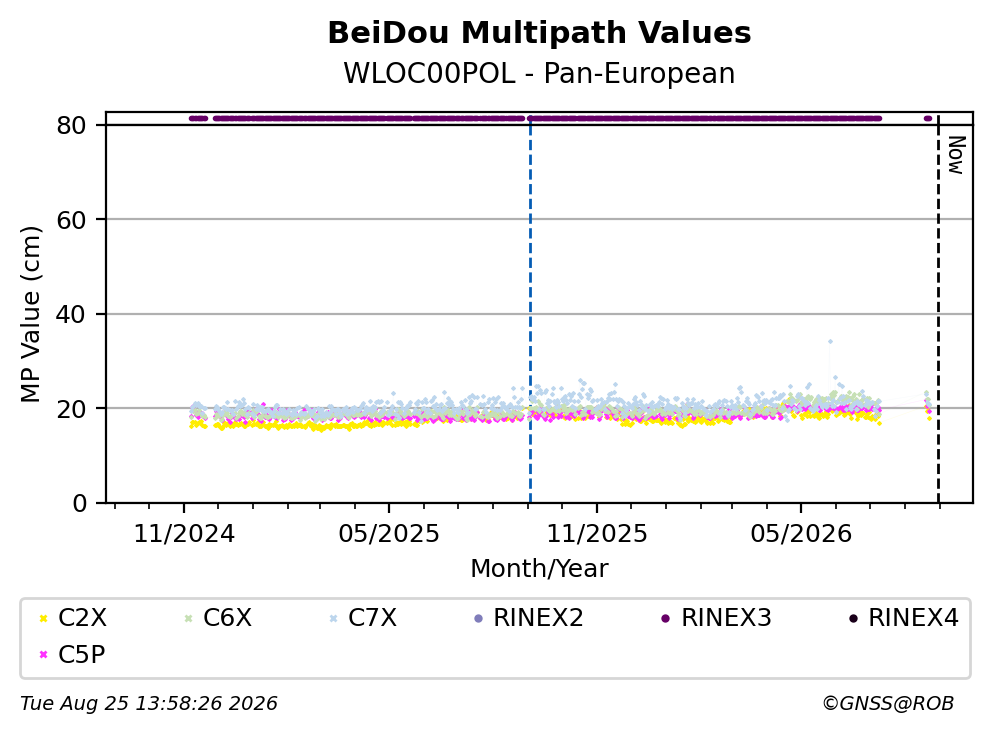
Task: Click the 20 y-axis tick label
Action: 72,409
